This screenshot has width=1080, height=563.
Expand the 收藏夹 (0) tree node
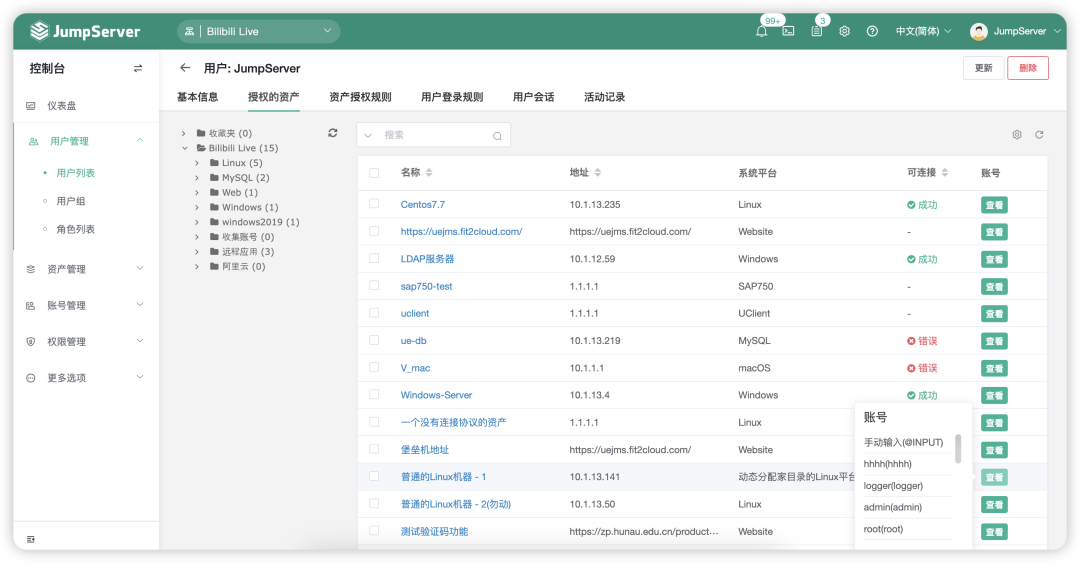coord(184,134)
